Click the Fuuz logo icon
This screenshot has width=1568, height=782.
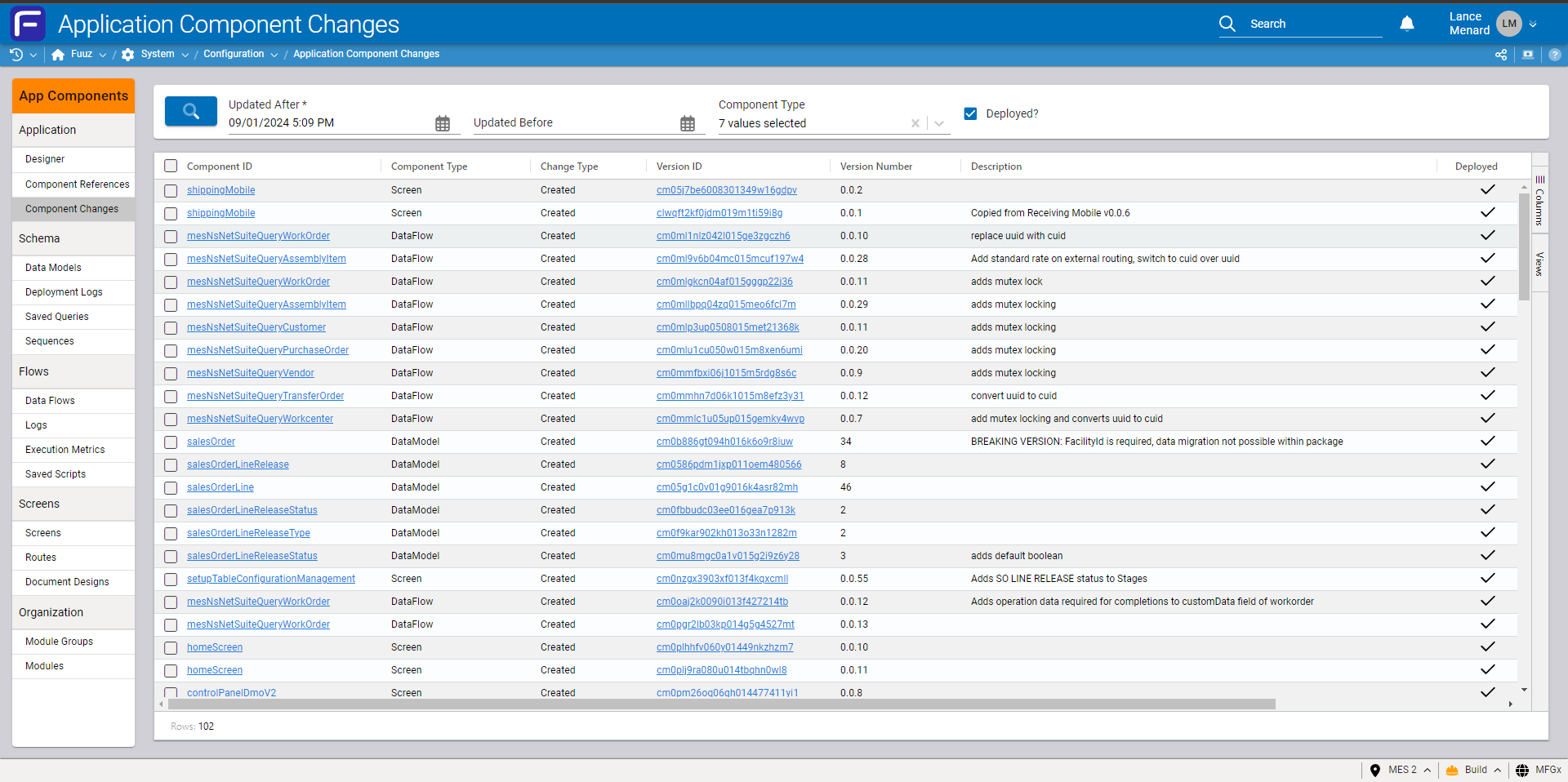pyautogui.click(x=28, y=24)
